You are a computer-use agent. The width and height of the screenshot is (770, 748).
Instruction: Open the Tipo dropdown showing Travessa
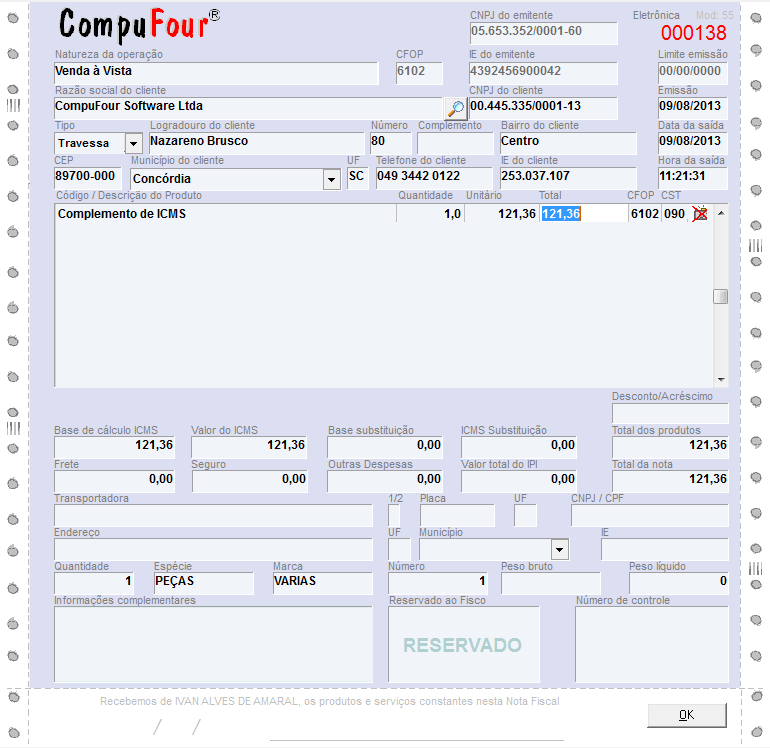click(133, 143)
